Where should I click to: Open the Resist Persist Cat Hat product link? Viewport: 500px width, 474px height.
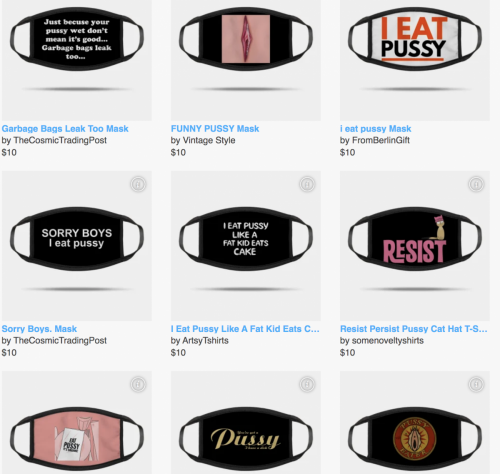pyautogui.click(x=414, y=329)
